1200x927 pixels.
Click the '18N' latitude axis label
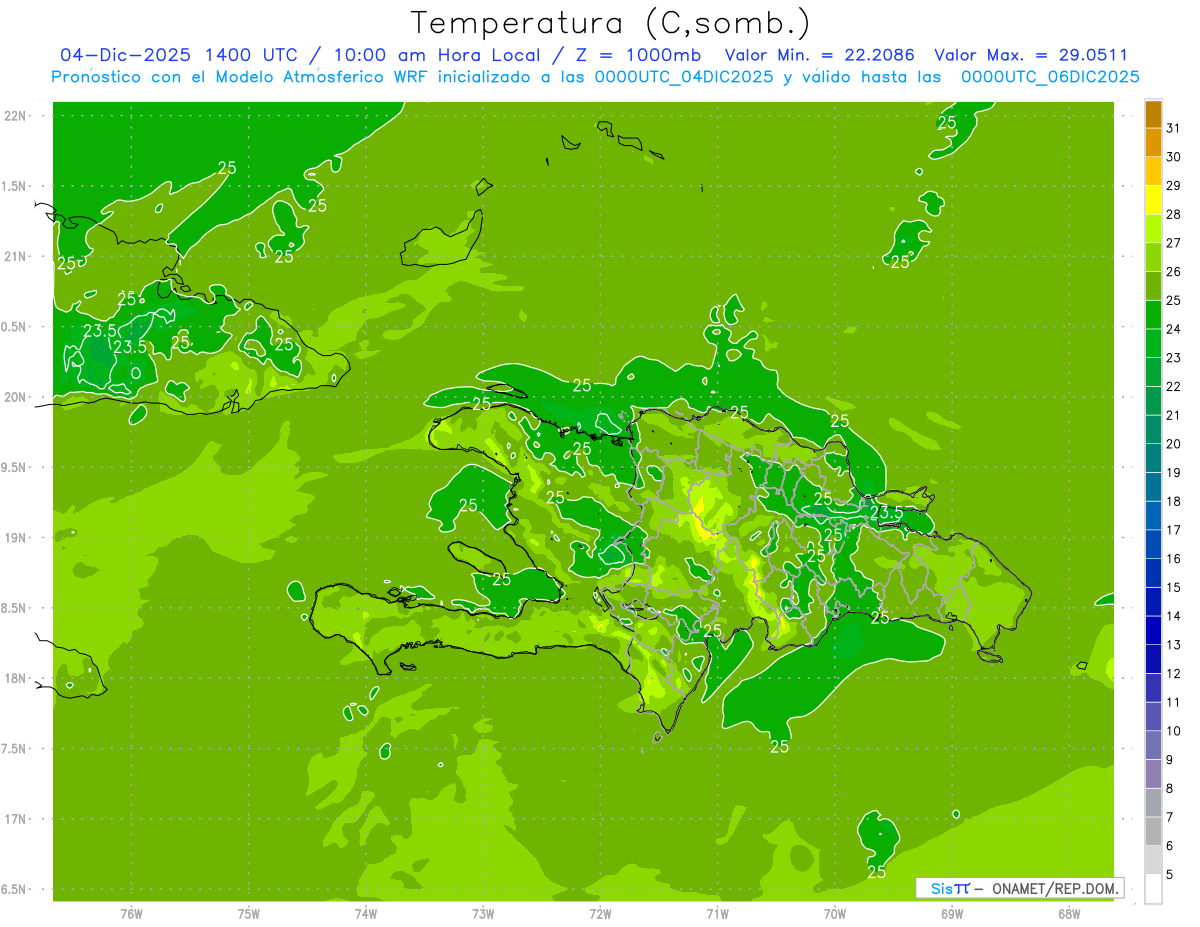(x=17, y=678)
